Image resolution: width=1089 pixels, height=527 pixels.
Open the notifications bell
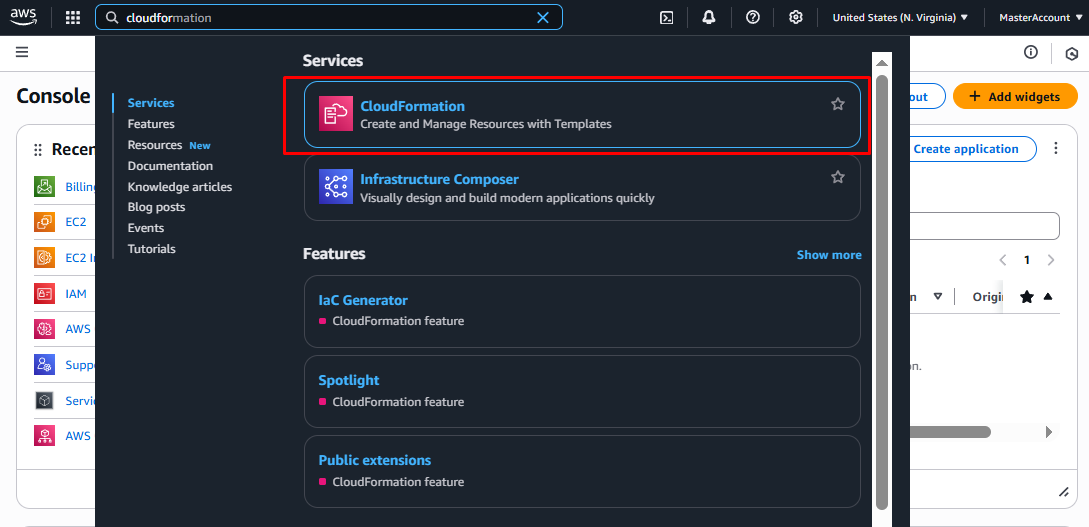coord(709,17)
